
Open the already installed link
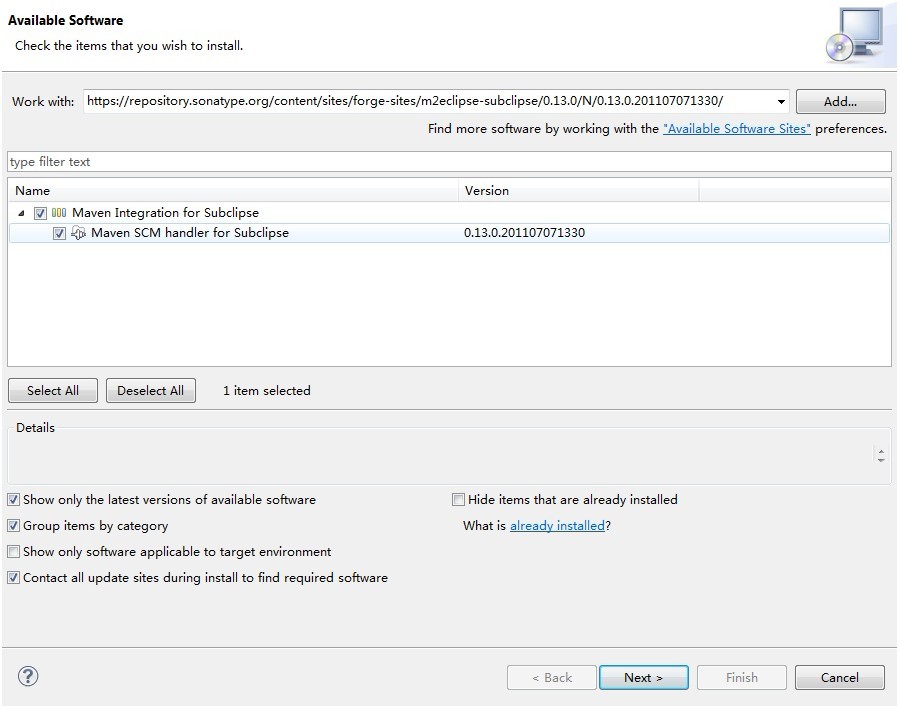[557, 526]
